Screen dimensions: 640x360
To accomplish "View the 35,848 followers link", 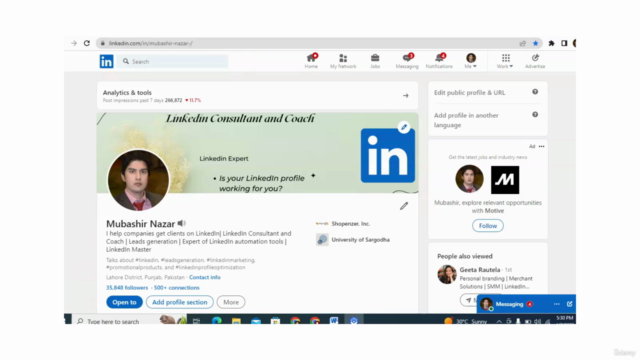I will [127, 288].
